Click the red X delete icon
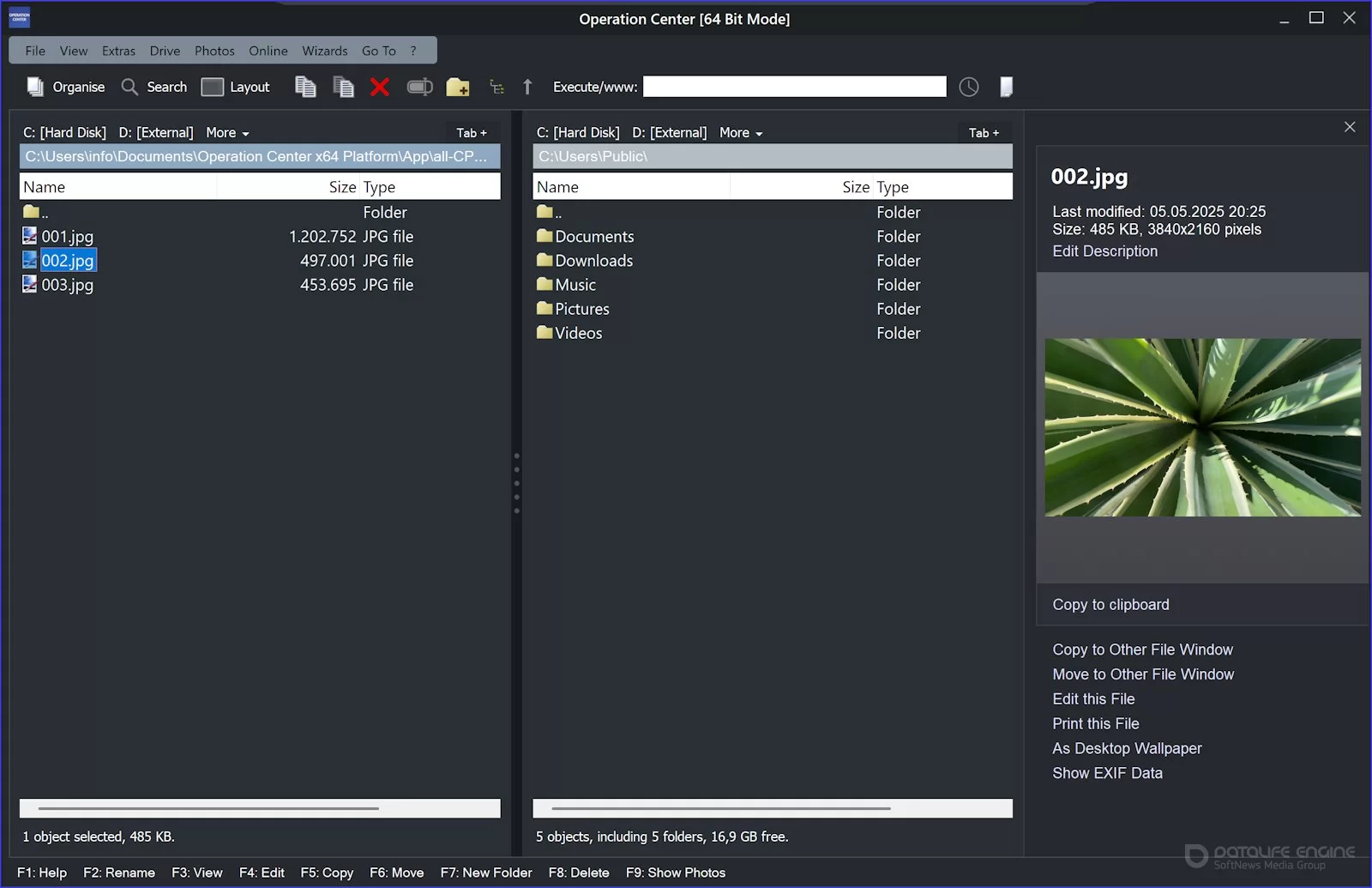 [380, 87]
